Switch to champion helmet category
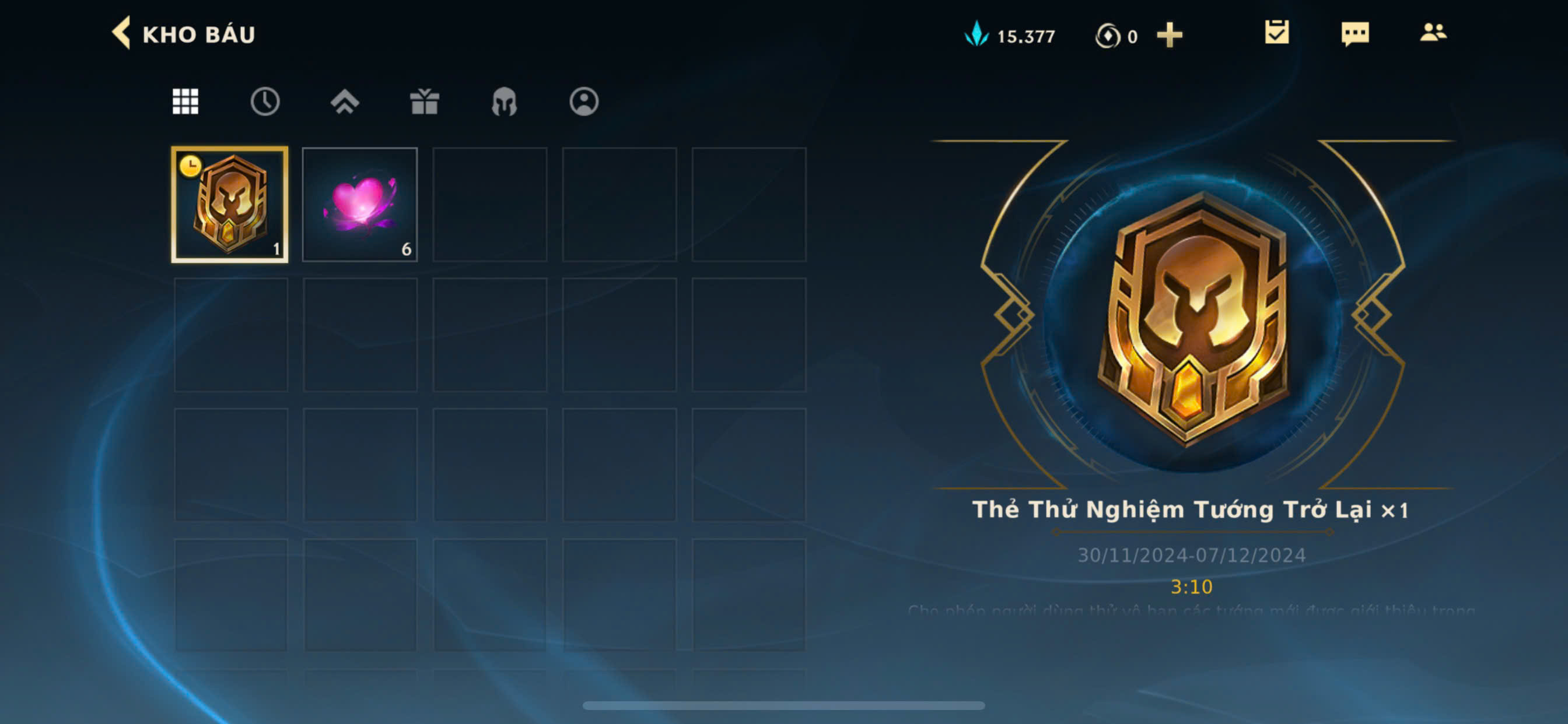Screen dimensions: 1568x724 pos(504,101)
